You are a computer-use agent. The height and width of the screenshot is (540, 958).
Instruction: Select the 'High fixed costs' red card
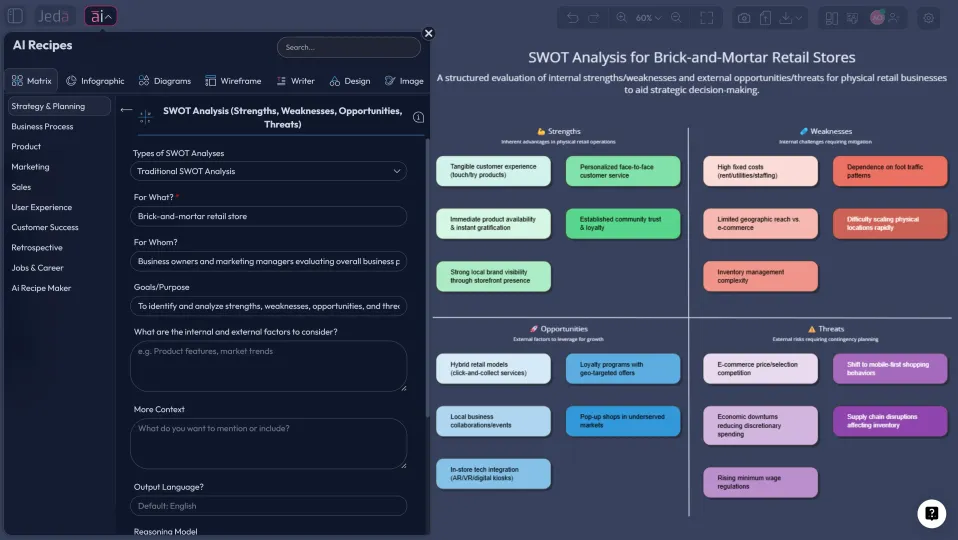[x=760, y=171]
